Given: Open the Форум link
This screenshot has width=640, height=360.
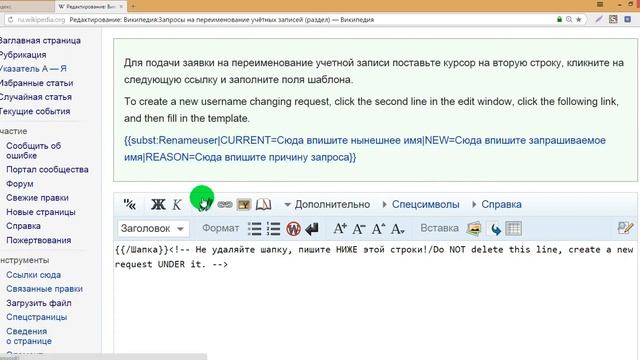Looking at the screenshot, I should [x=20, y=184].
